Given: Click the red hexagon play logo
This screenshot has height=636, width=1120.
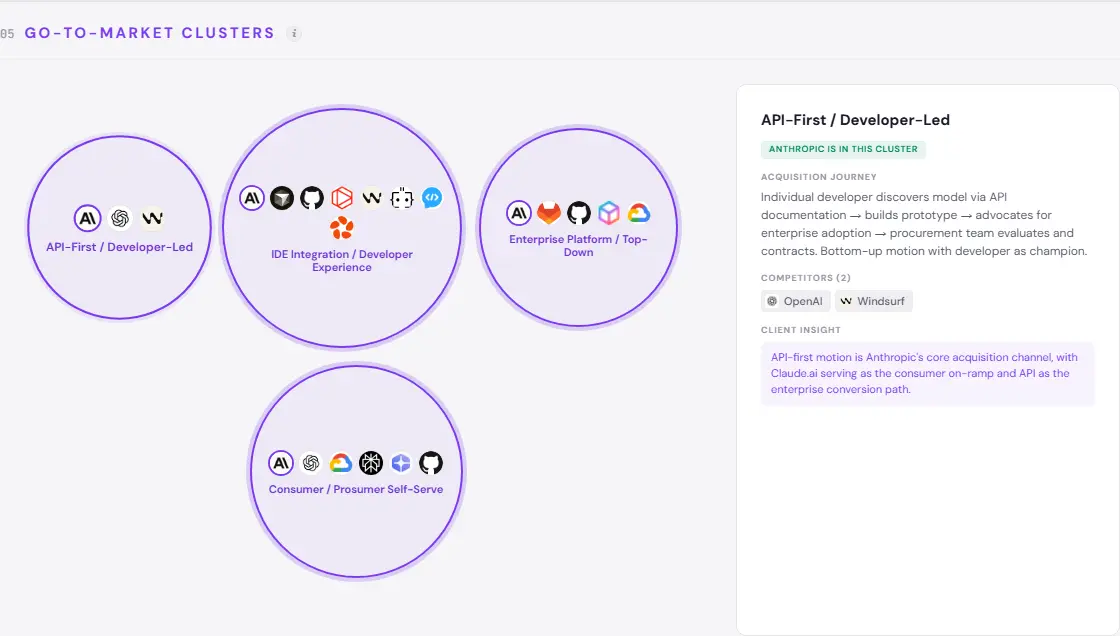Looking at the screenshot, I should pos(342,198).
